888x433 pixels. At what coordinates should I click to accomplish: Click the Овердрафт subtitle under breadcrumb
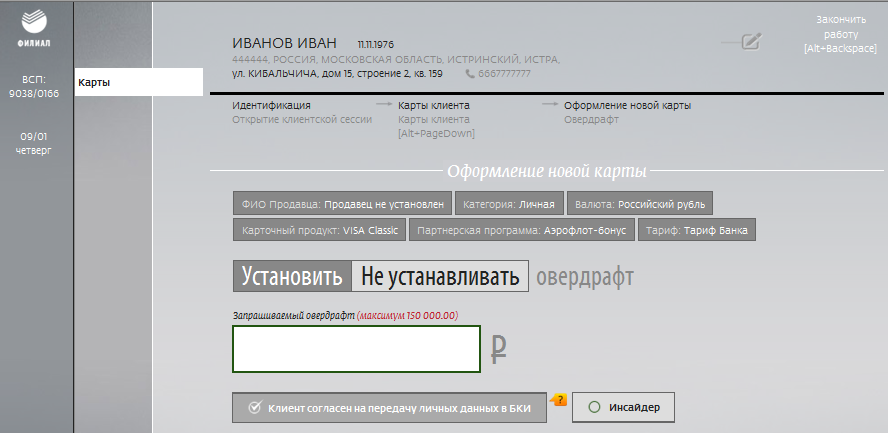pos(591,119)
